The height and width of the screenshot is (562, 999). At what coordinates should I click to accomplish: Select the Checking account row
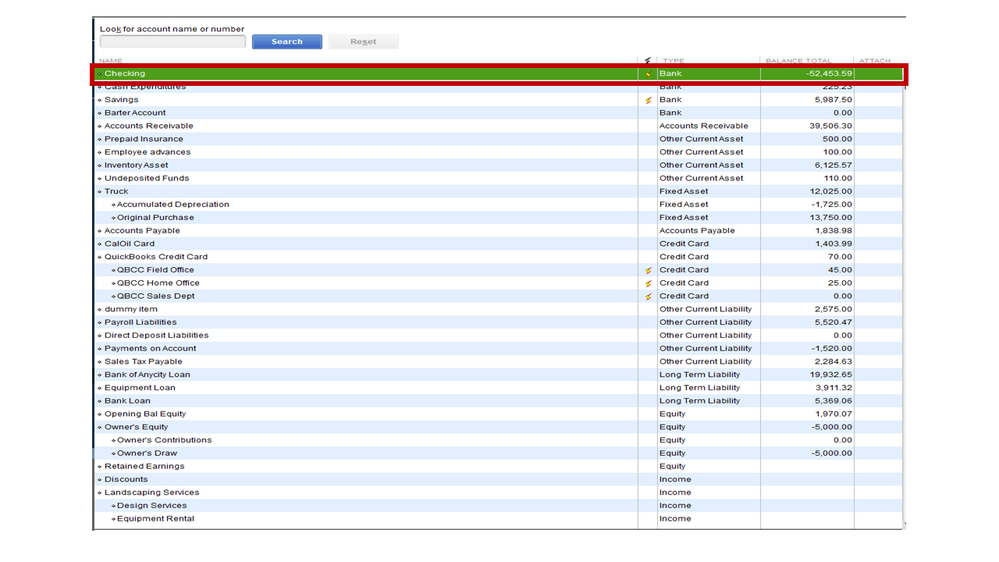click(x=499, y=74)
